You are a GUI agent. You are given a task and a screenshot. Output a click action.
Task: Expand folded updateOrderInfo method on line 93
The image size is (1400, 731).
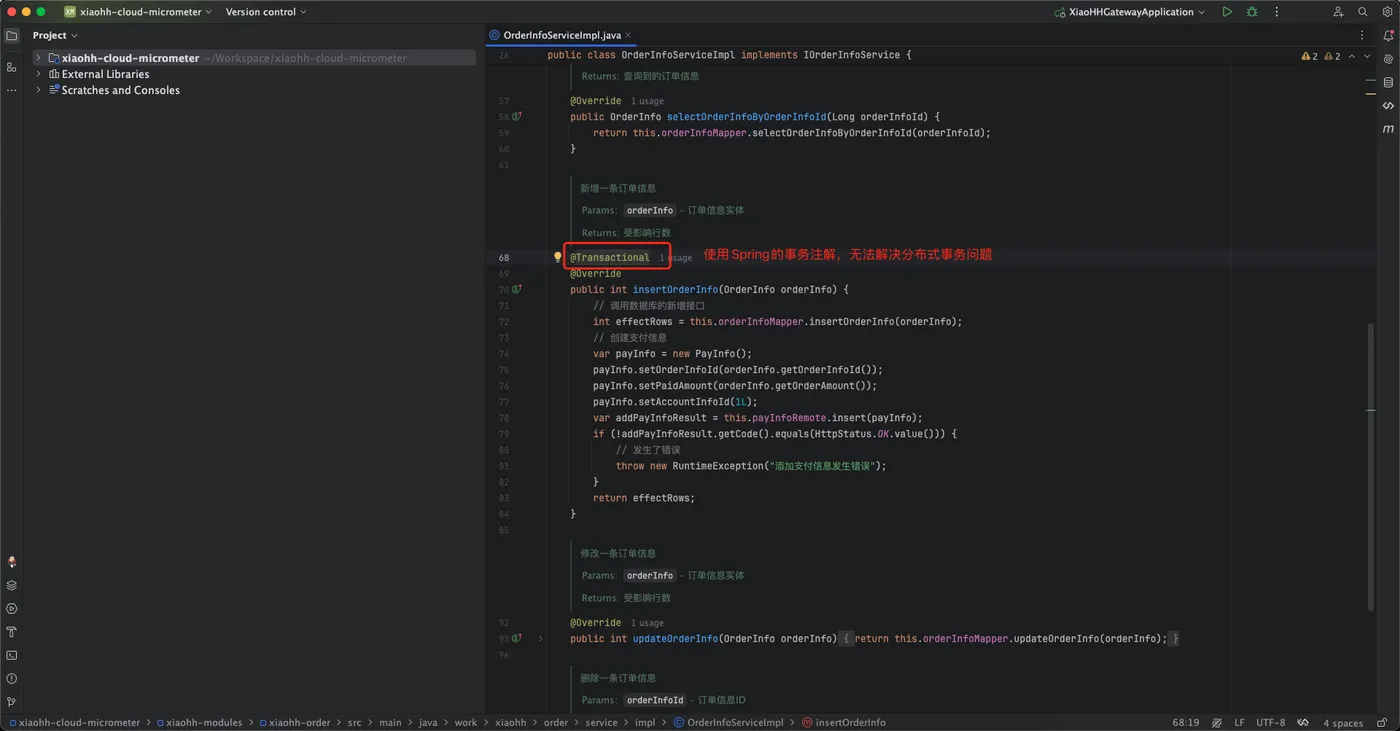pos(541,638)
